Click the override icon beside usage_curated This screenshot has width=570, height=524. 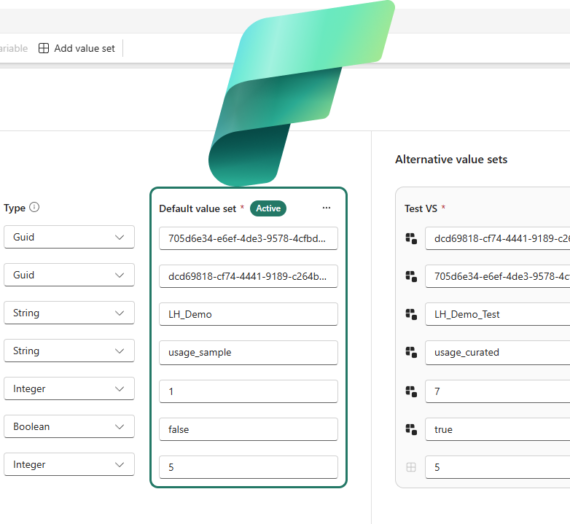(x=411, y=352)
